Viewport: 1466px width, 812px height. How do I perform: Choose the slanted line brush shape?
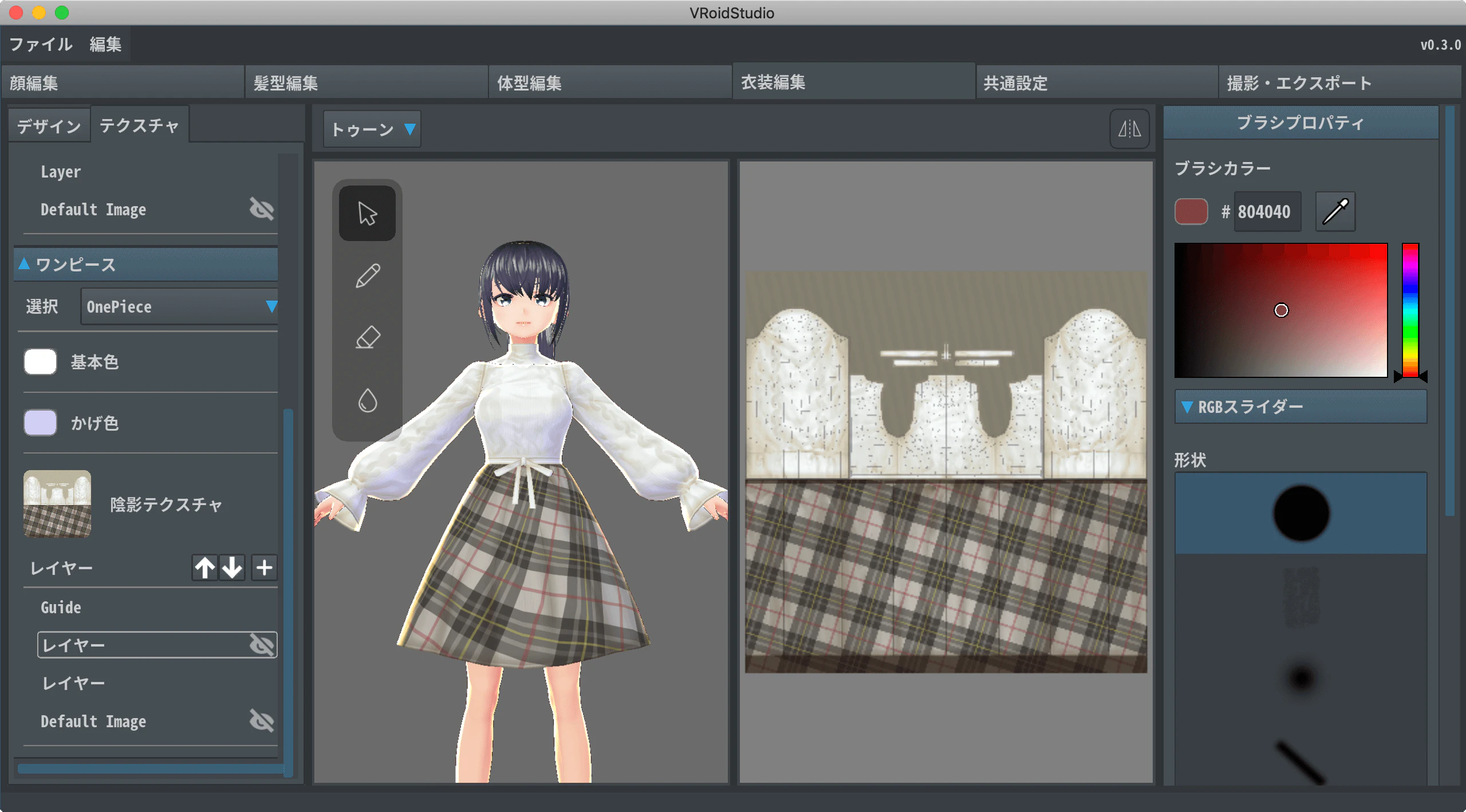click(1301, 762)
